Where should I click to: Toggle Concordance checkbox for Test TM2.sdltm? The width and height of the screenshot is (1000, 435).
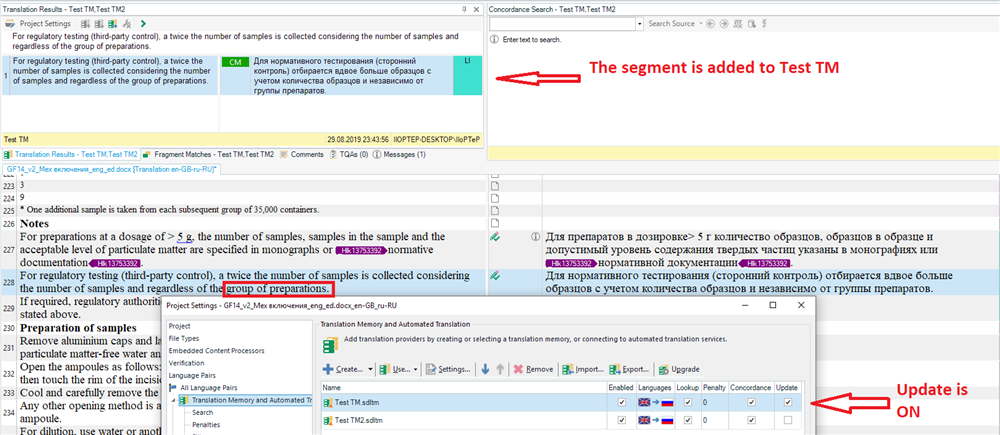[x=751, y=420]
